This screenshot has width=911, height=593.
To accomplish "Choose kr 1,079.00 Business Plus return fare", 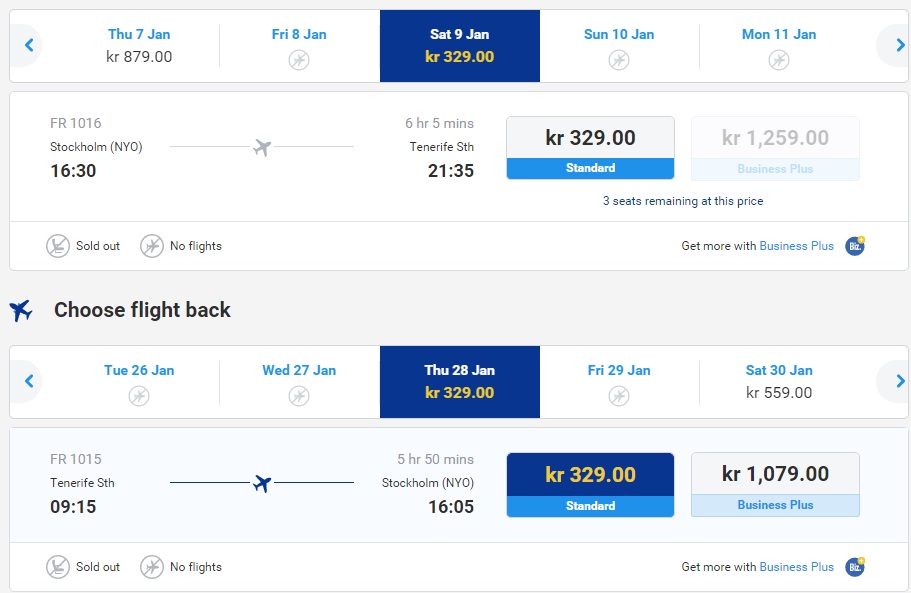I will 775,484.
